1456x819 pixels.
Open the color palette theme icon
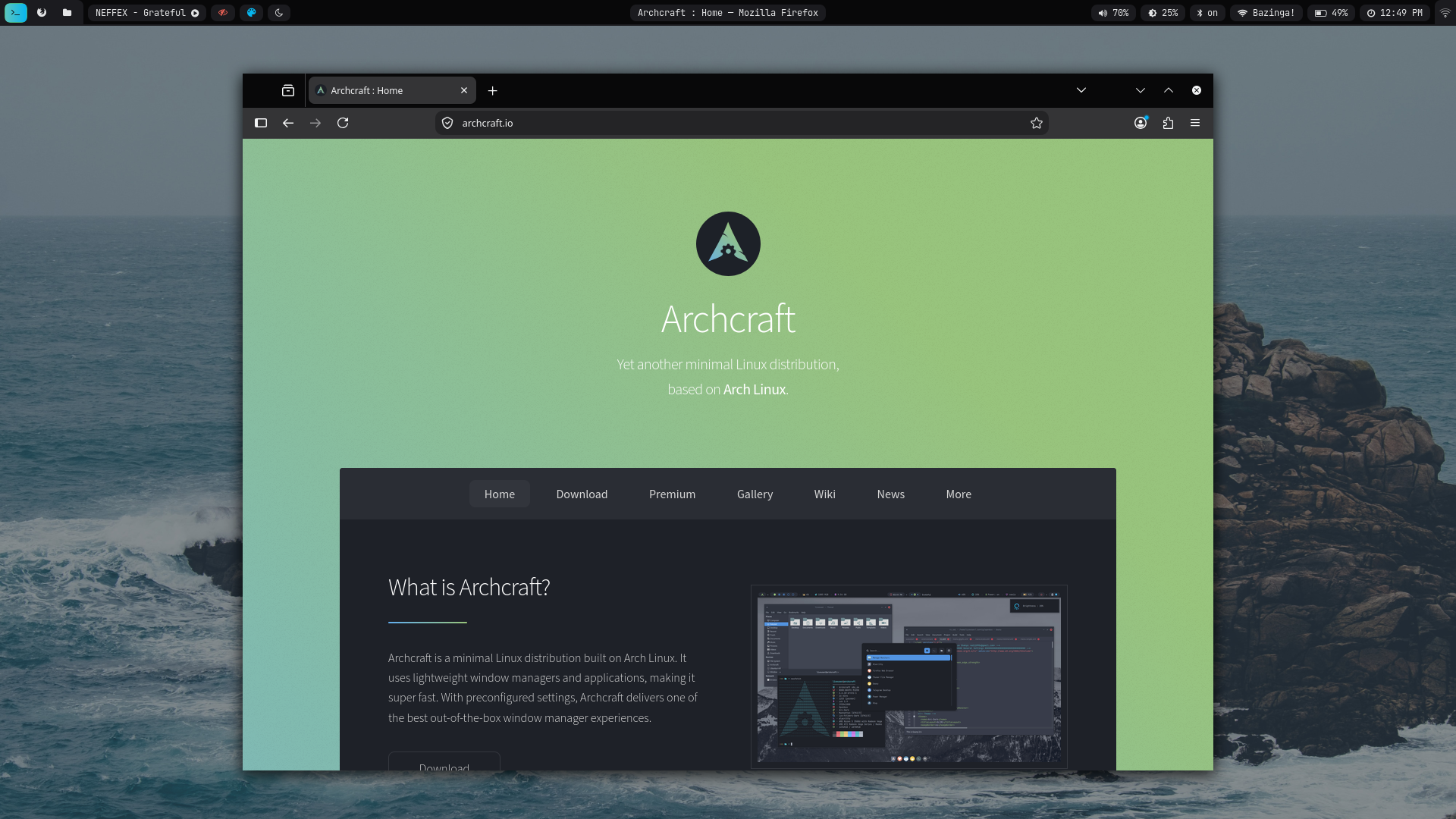click(x=251, y=13)
